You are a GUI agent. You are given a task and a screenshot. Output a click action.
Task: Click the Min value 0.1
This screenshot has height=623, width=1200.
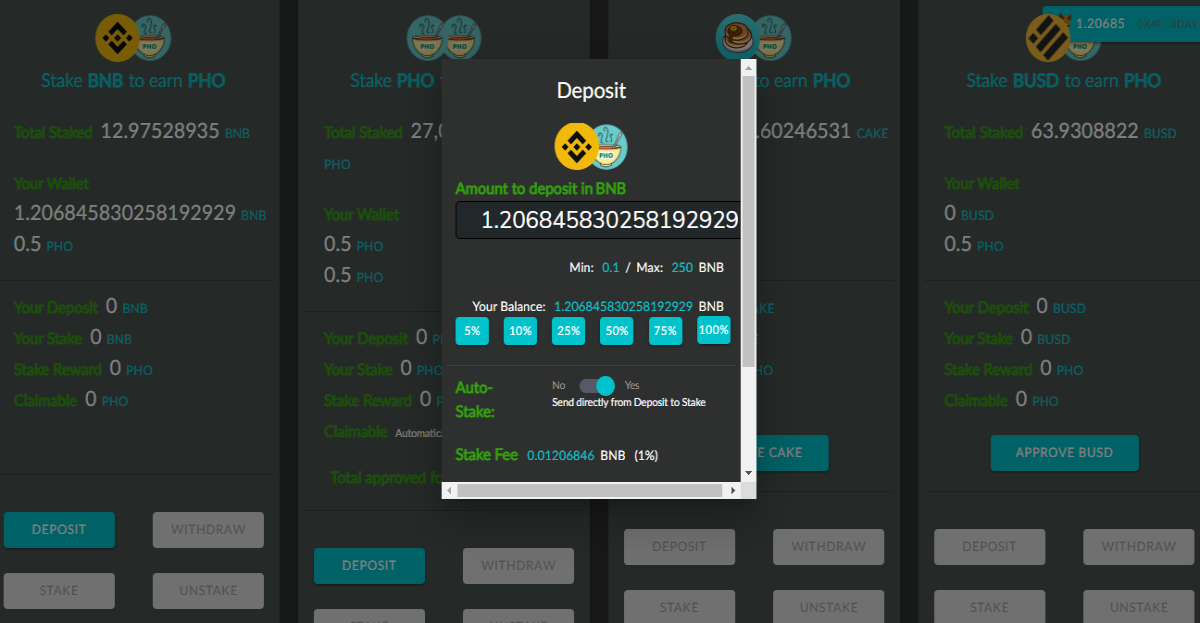tap(610, 268)
